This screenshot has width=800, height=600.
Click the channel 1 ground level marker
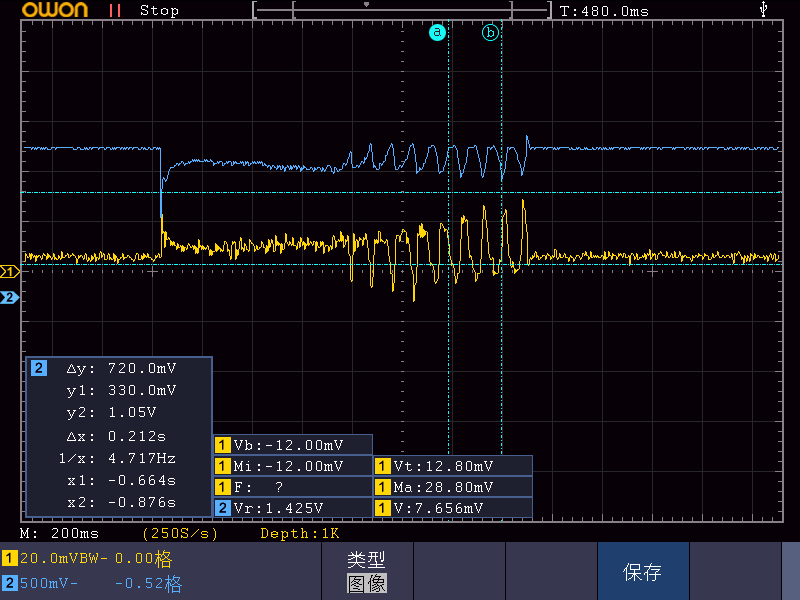[x=9, y=271]
